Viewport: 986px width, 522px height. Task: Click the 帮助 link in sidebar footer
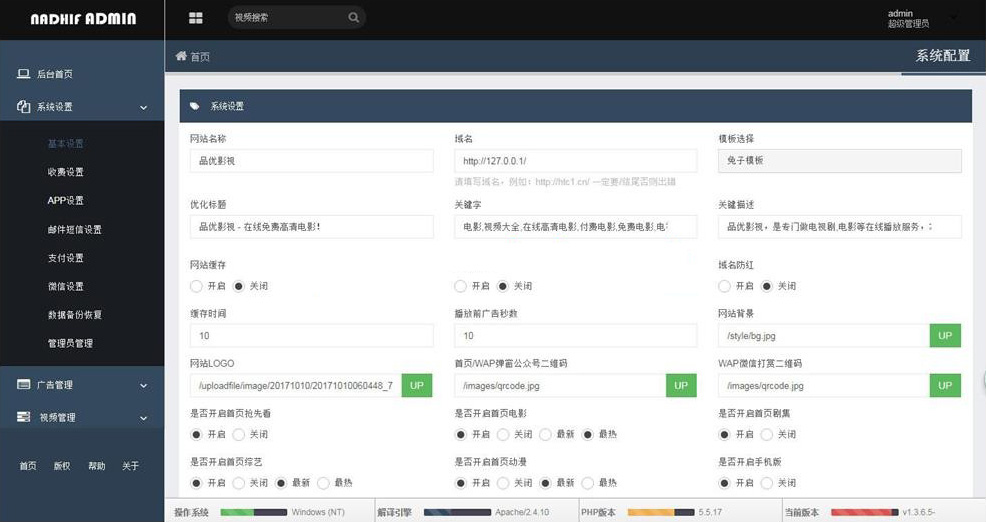96,466
